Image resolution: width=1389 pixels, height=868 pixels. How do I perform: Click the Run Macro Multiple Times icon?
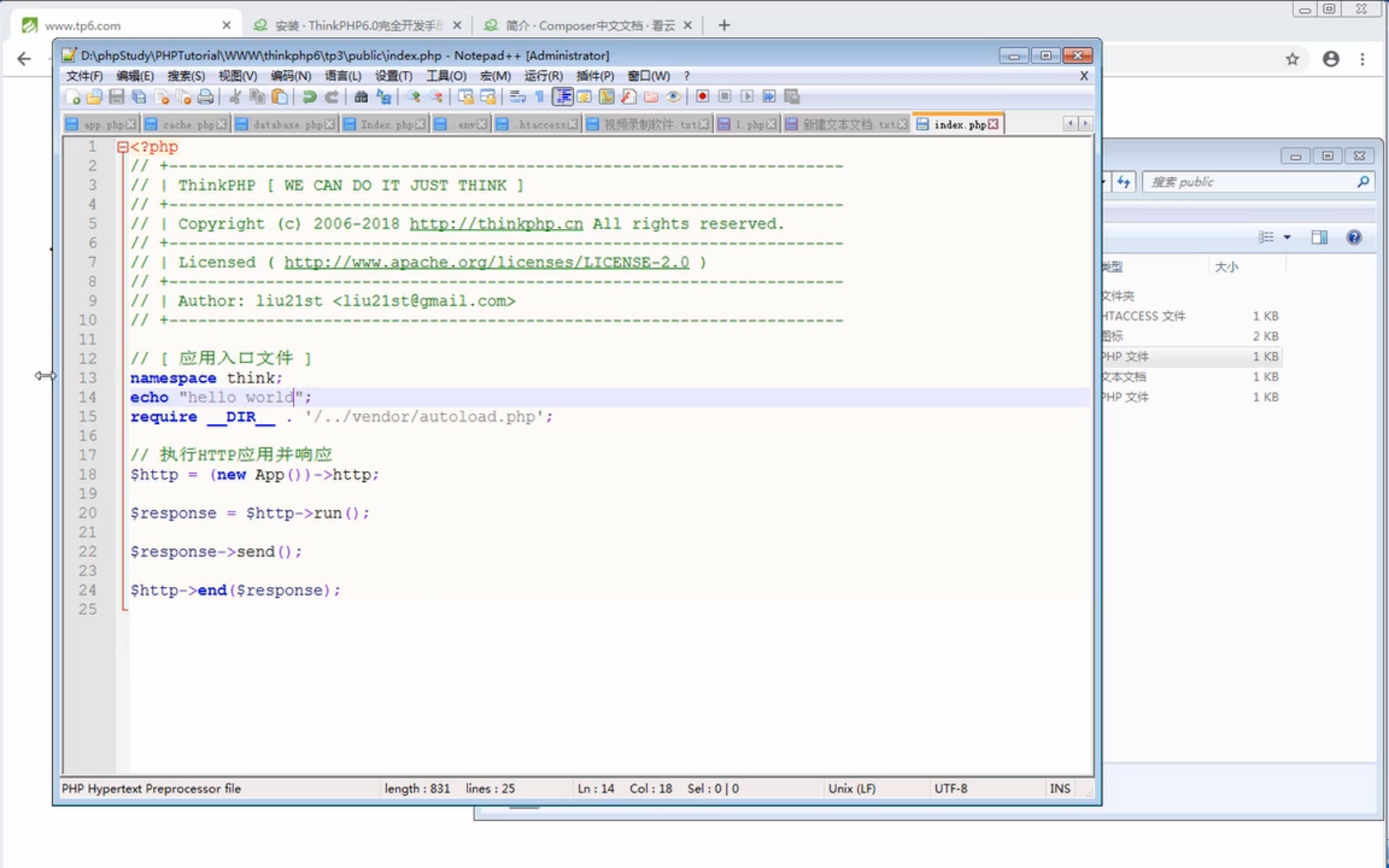[x=769, y=97]
